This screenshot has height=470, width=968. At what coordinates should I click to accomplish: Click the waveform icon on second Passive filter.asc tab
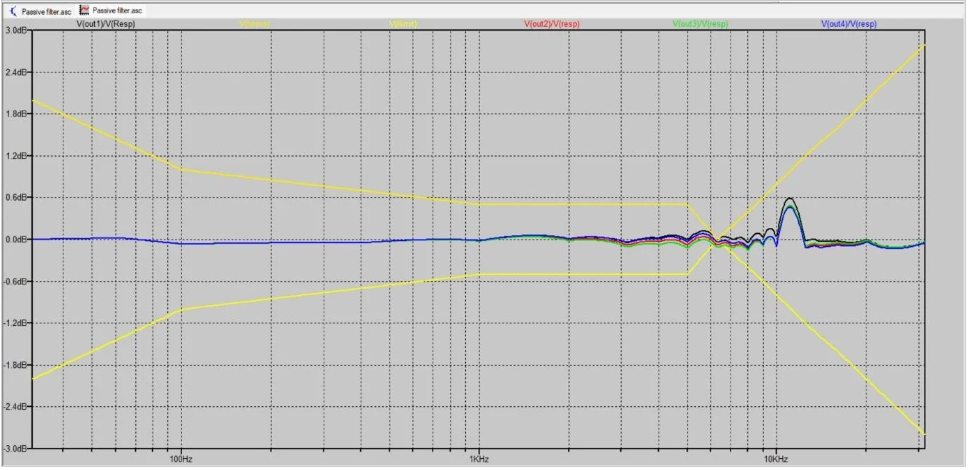(x=84, y=9)
